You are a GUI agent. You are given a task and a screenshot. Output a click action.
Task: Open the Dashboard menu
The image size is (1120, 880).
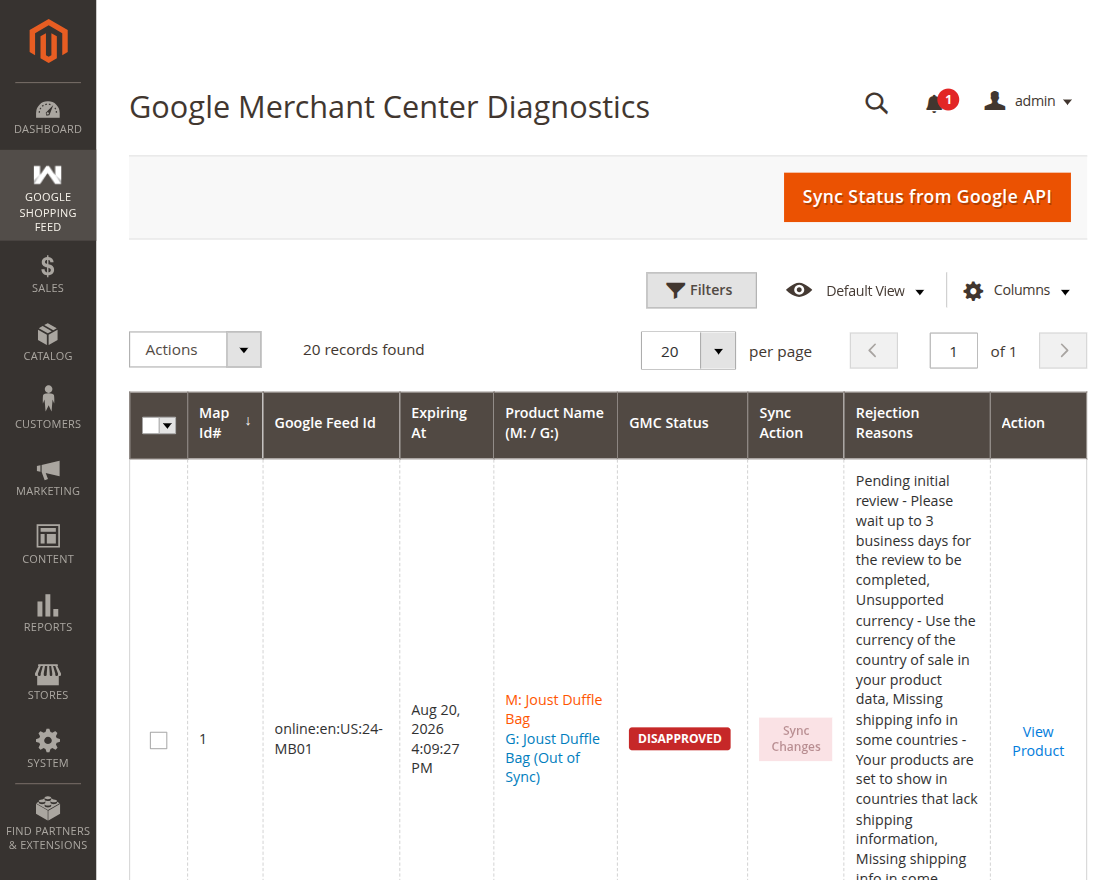(48, 117)
